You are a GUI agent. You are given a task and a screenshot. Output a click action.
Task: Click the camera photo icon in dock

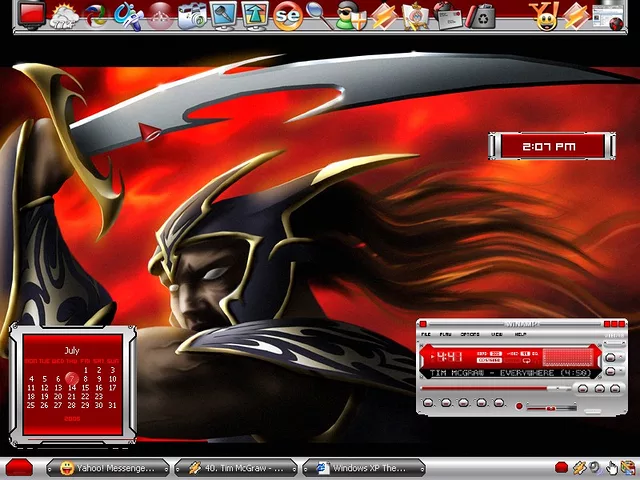coord(191,15)
